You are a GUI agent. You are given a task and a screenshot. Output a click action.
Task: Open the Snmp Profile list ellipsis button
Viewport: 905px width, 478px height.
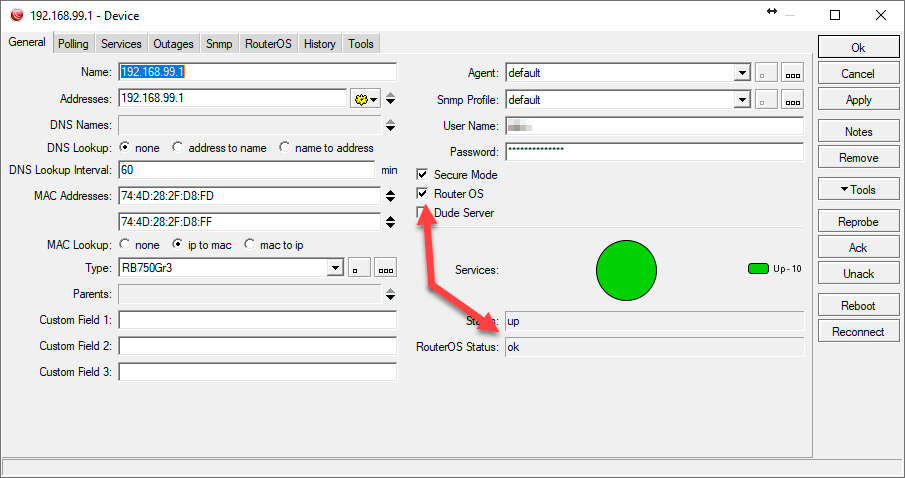click(x=792, y=99)
